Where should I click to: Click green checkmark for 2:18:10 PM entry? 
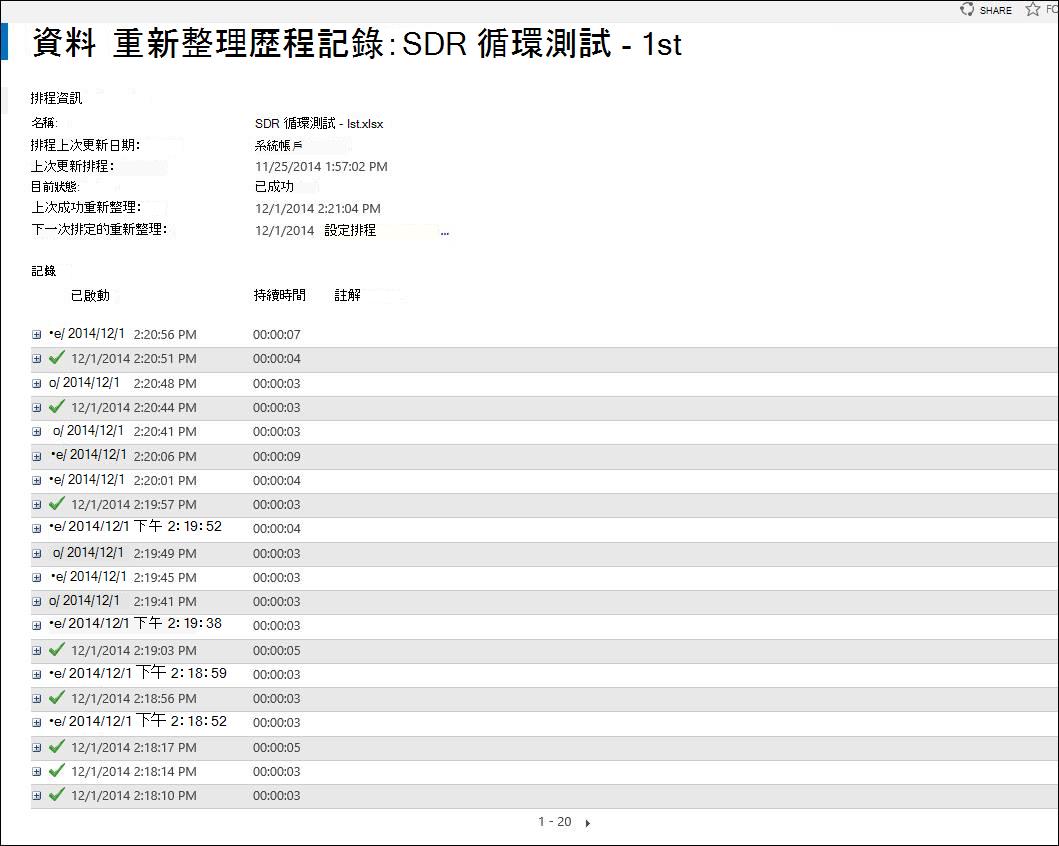click(x=57, y=795)
